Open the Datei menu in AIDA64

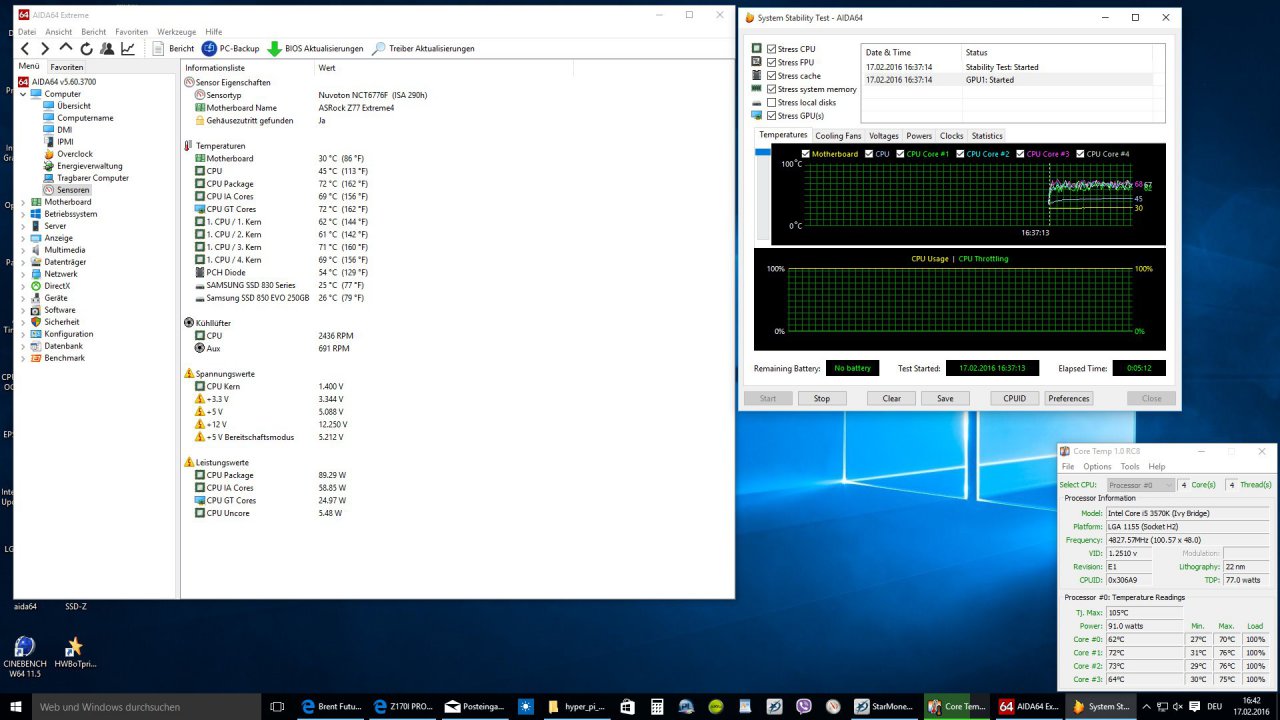27,32
